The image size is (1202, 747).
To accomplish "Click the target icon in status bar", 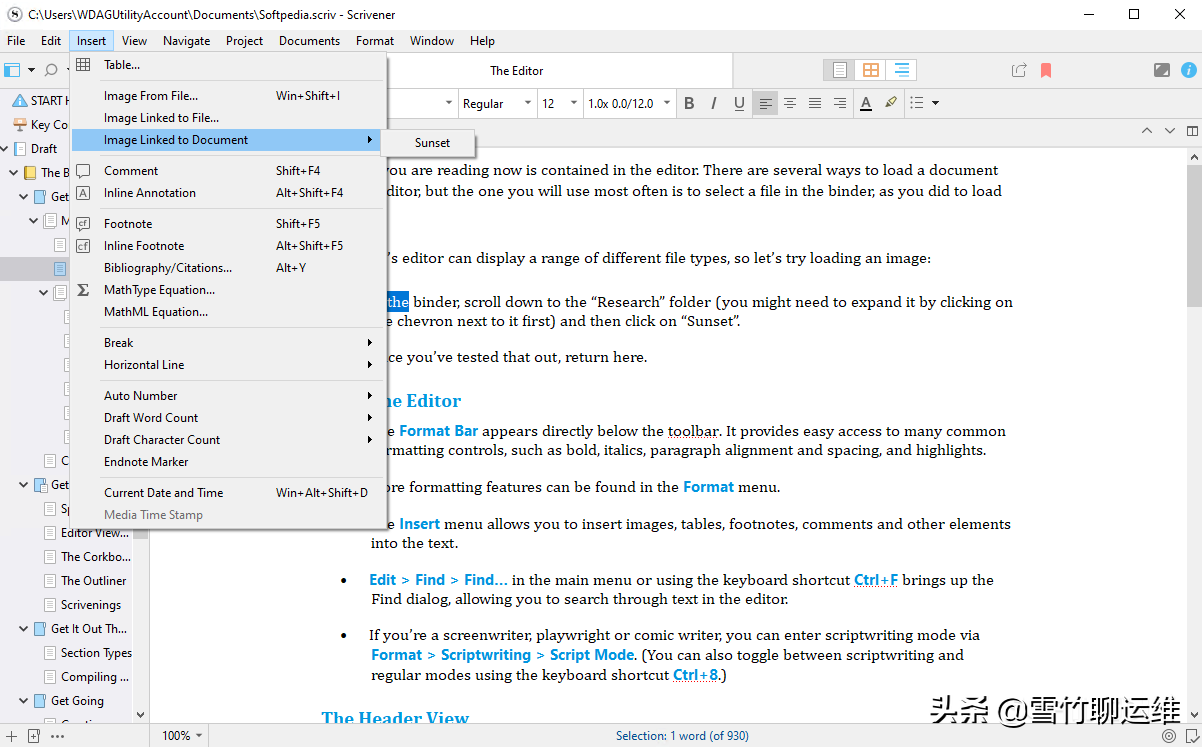I will tap(1169, 736).
